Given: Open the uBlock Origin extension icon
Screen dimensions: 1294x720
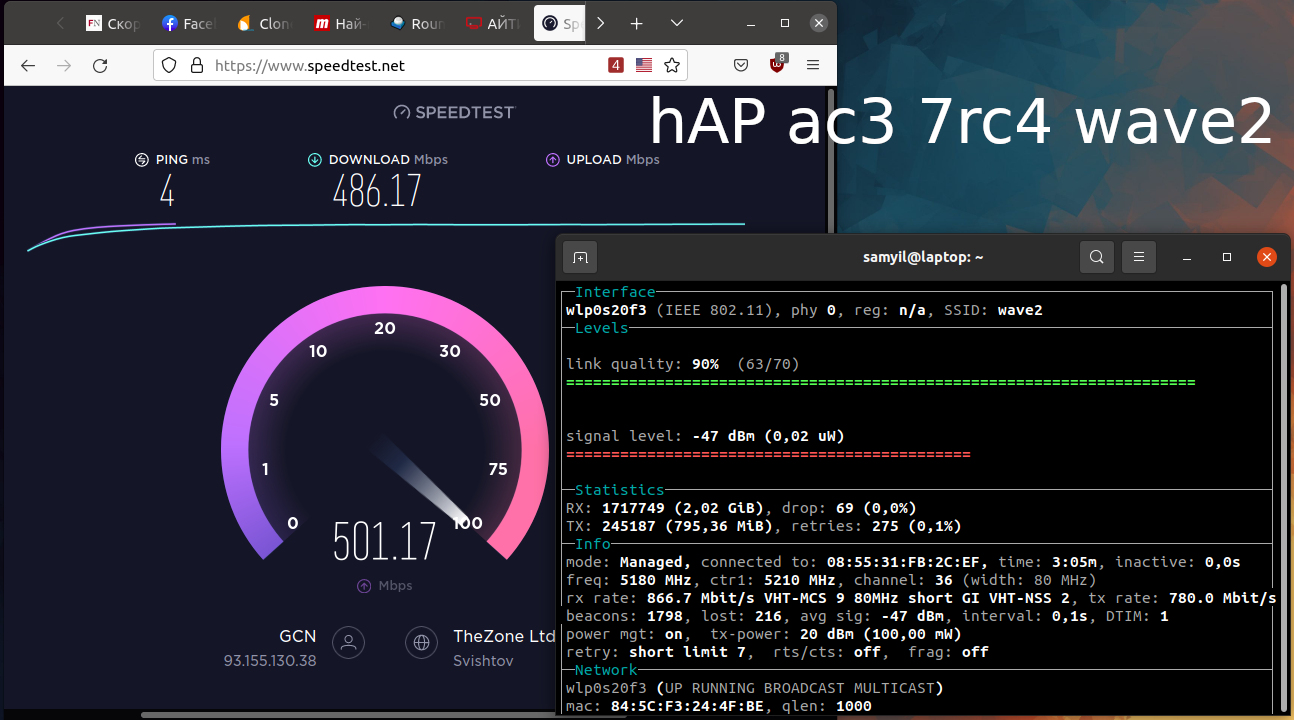Looking at the screenshot, I should coord(777,65).
